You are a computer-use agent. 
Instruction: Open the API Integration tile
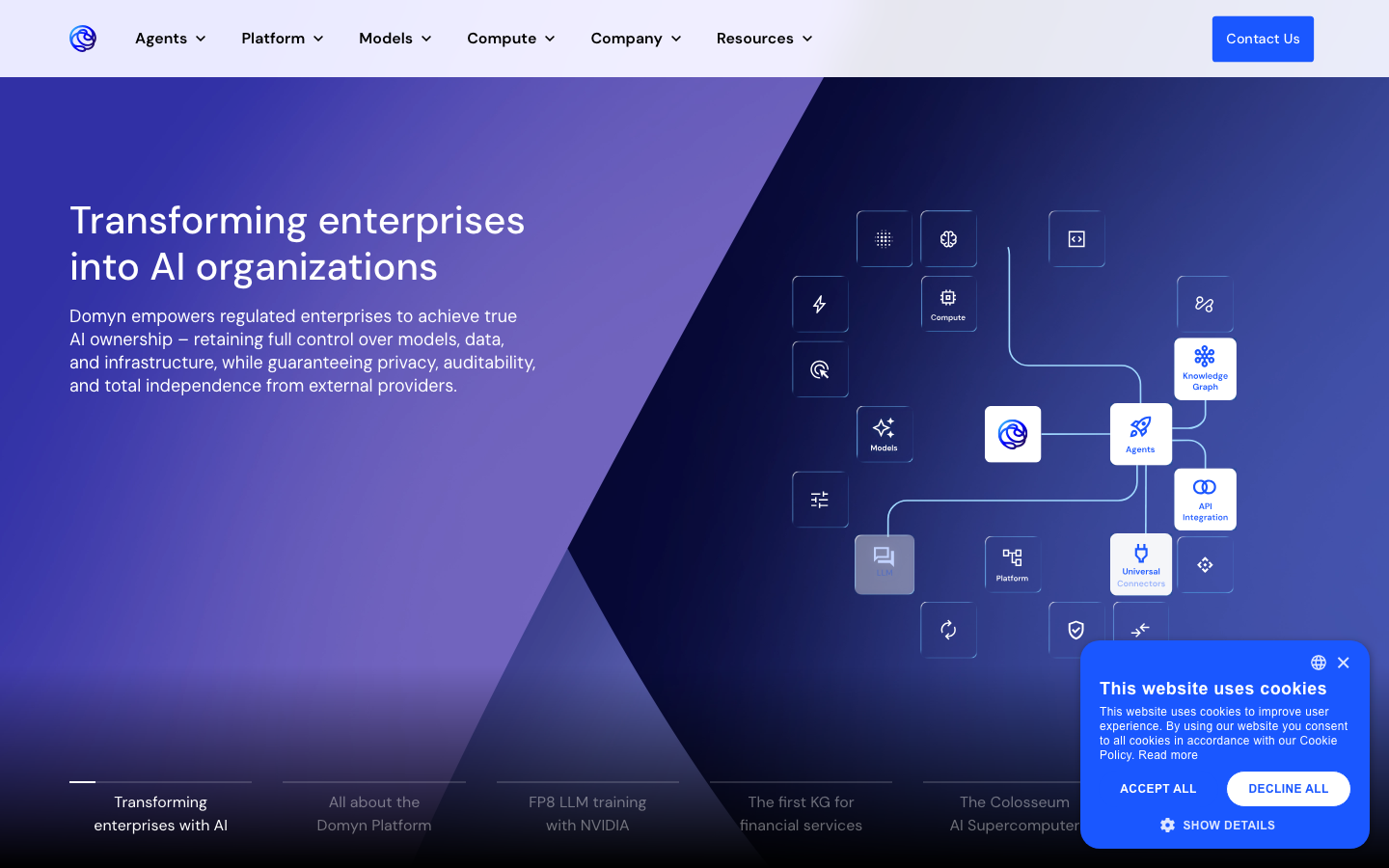[x=1205, y=499]
